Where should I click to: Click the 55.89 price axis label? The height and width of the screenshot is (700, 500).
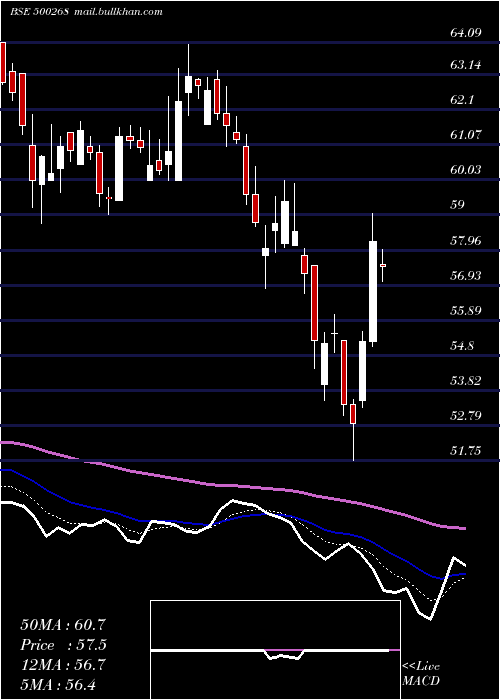466,310
